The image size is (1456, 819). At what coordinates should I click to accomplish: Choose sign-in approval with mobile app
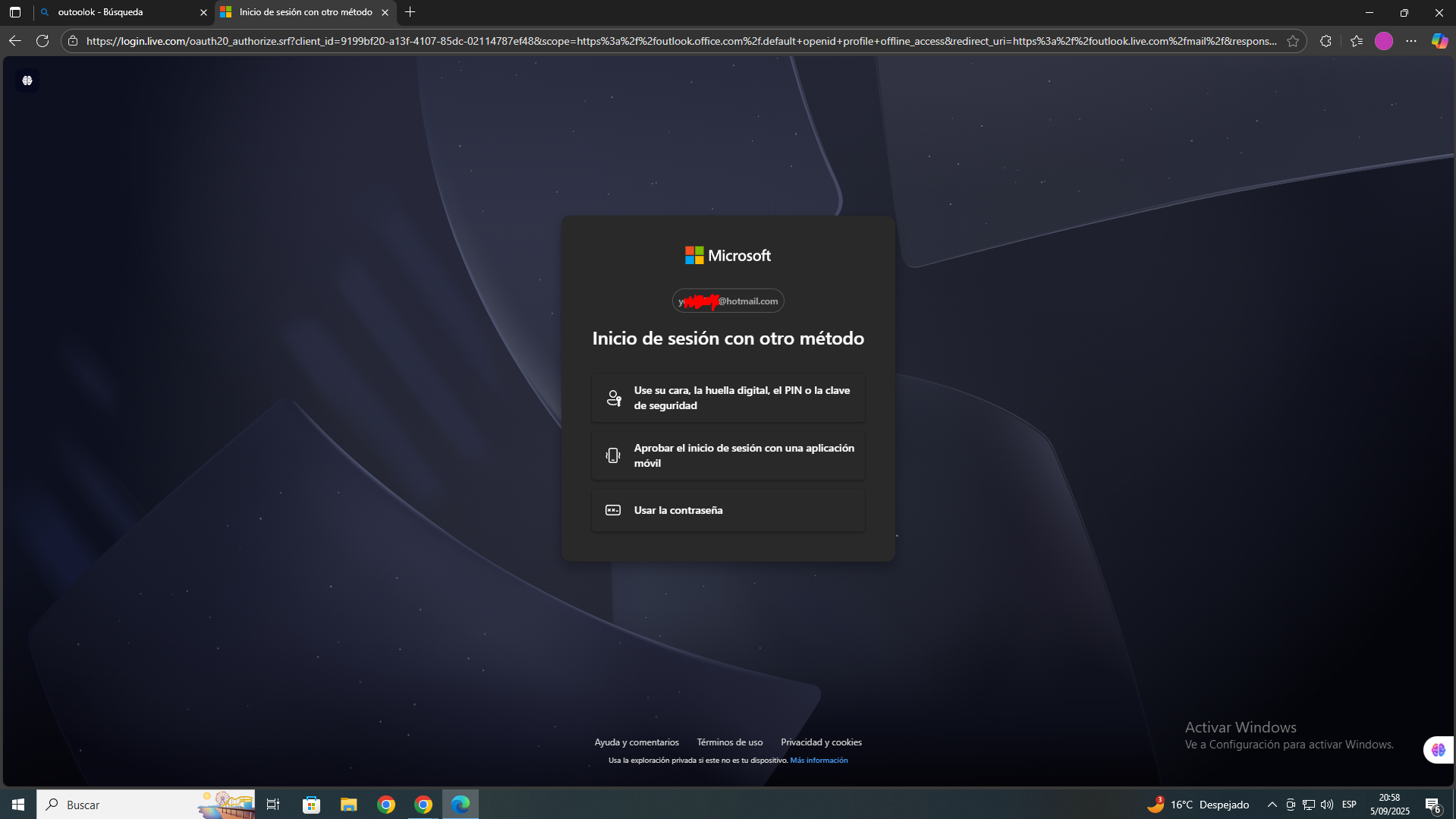[x=728, y=455]
